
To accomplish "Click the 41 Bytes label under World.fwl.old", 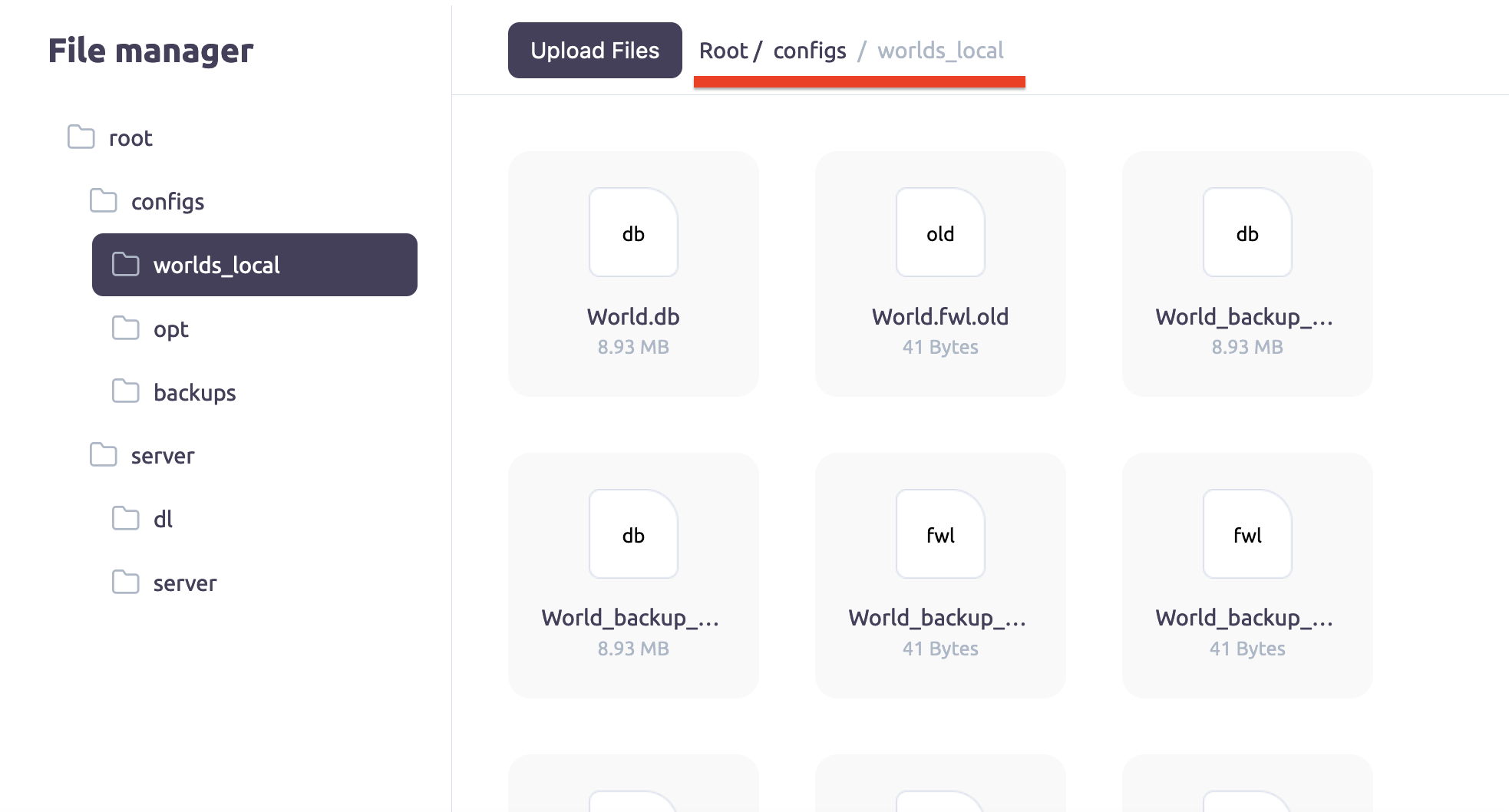I will (939, 347).
